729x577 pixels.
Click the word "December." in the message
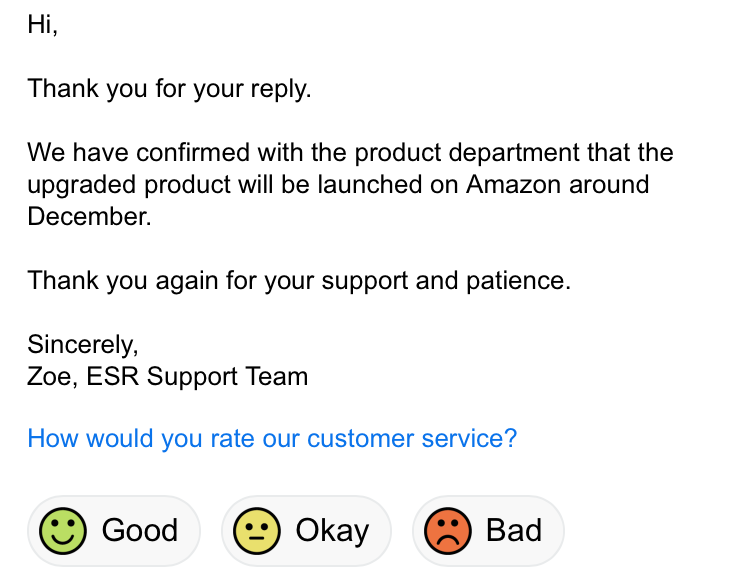pos(90,217)
